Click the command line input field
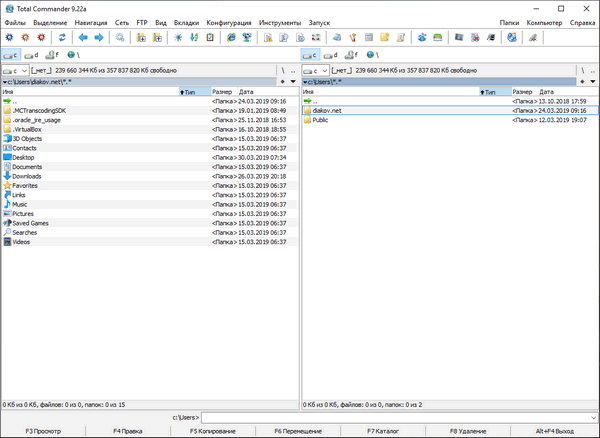600x438 pixels. pyautogui.click(x=398, y=417)
